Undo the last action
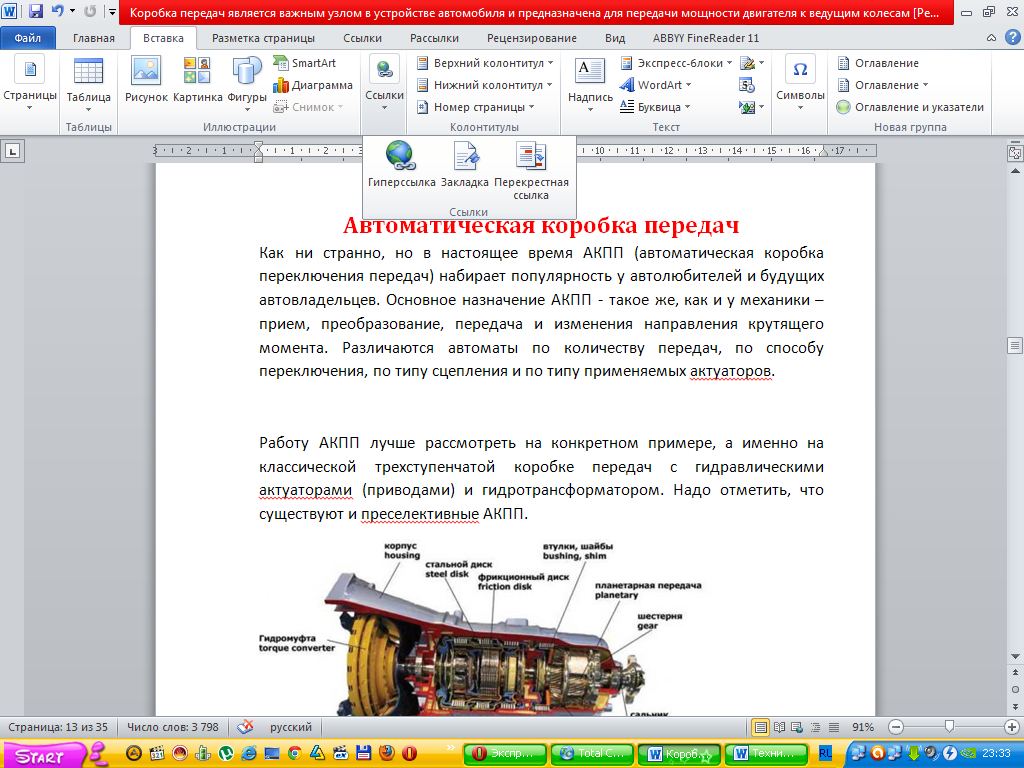Screen dimensions: 1024x768 (x=57, y=11)
